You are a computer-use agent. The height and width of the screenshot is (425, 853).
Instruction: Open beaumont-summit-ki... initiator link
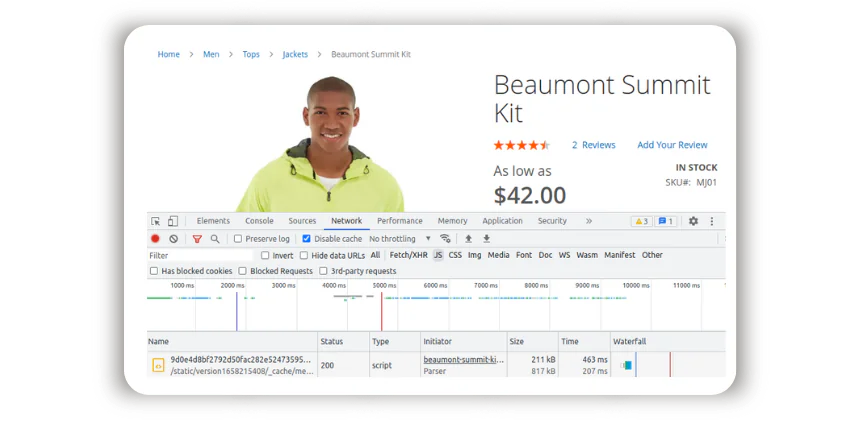point(464,360)
